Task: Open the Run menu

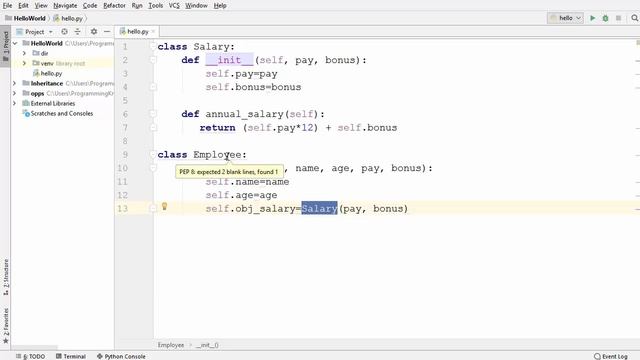Action: (137, 5)
